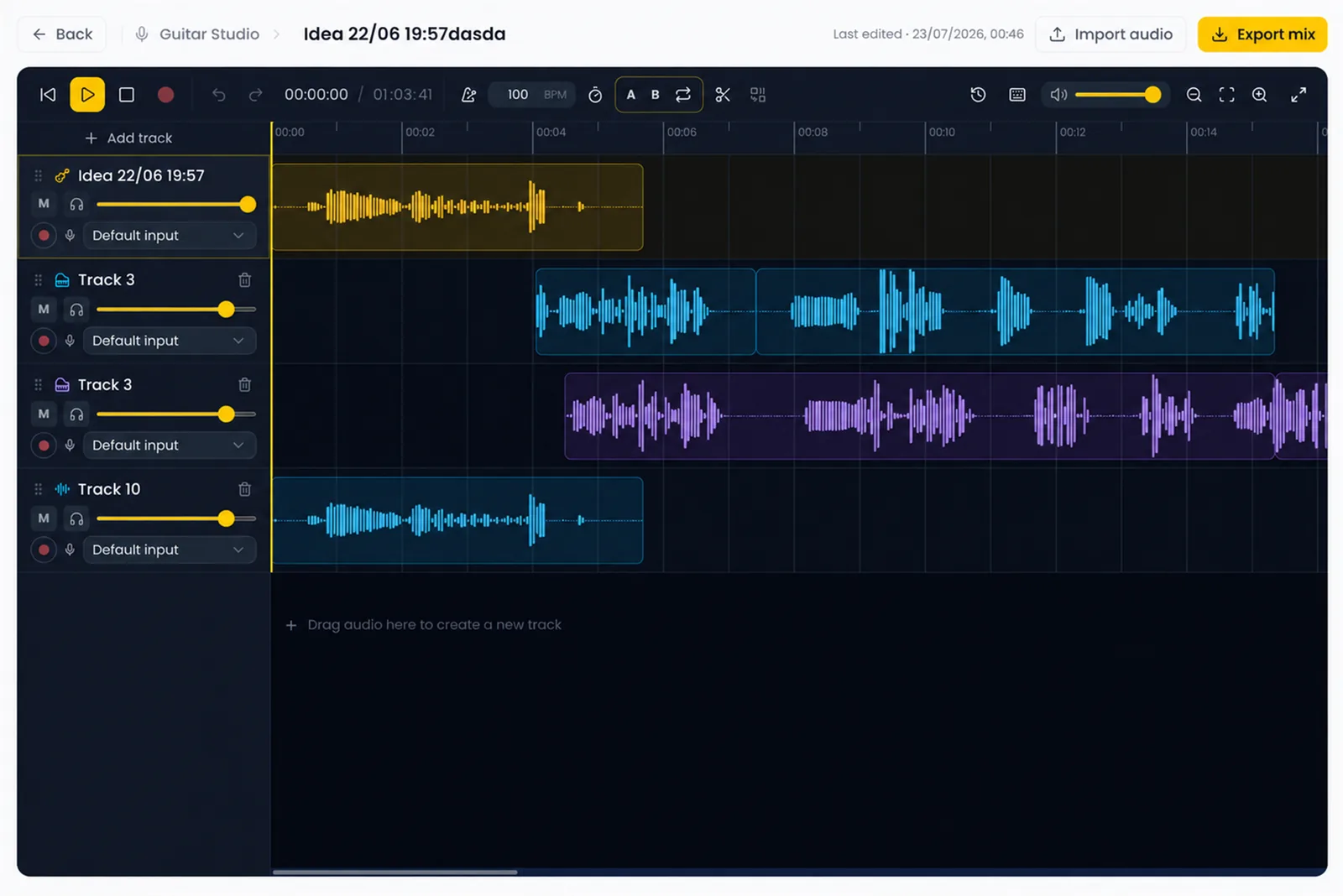Mute master volume speaker icon
This screenshot has width=1343, height=896.
[1058, 95]
